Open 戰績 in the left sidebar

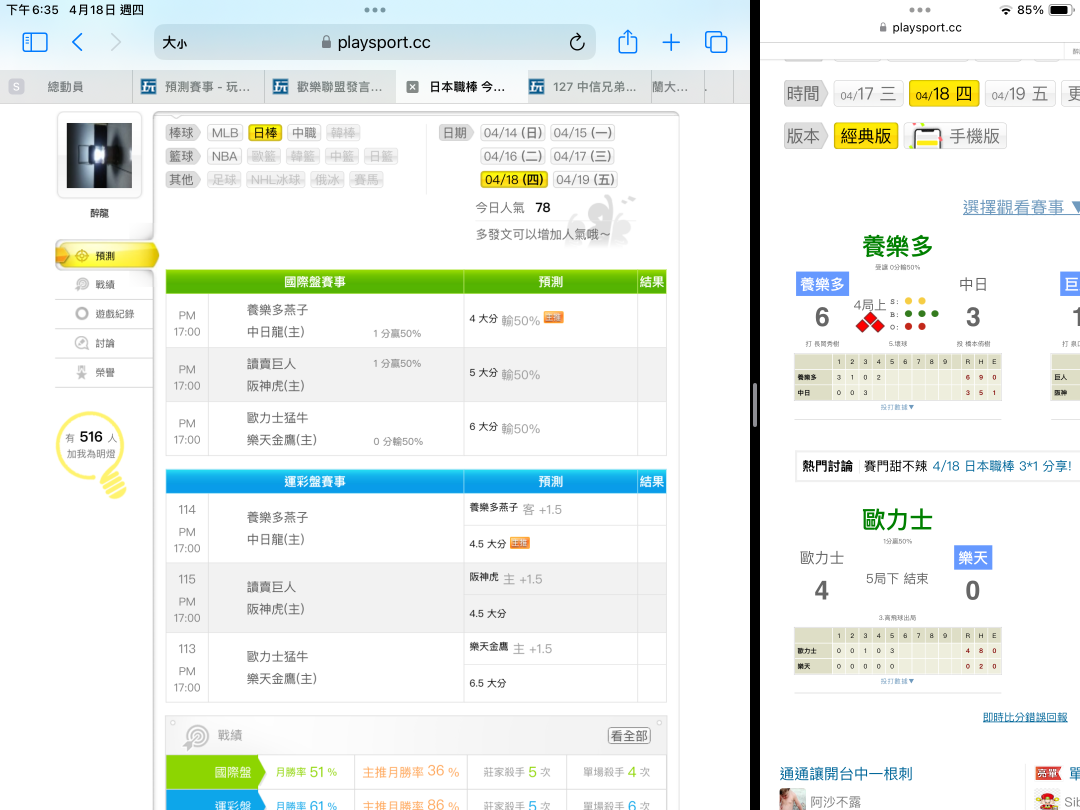pos(105,284)
